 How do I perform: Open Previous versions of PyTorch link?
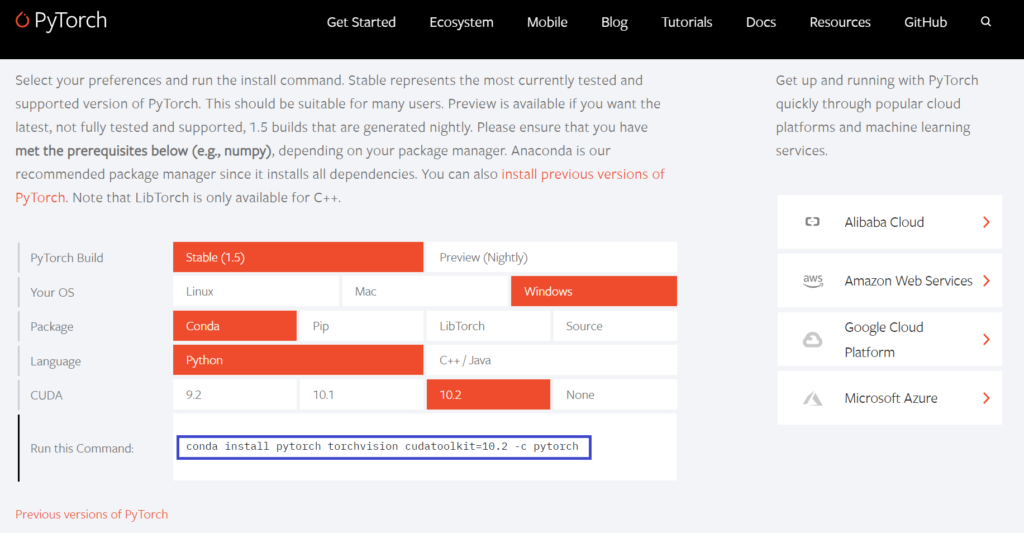pos(91,514)
